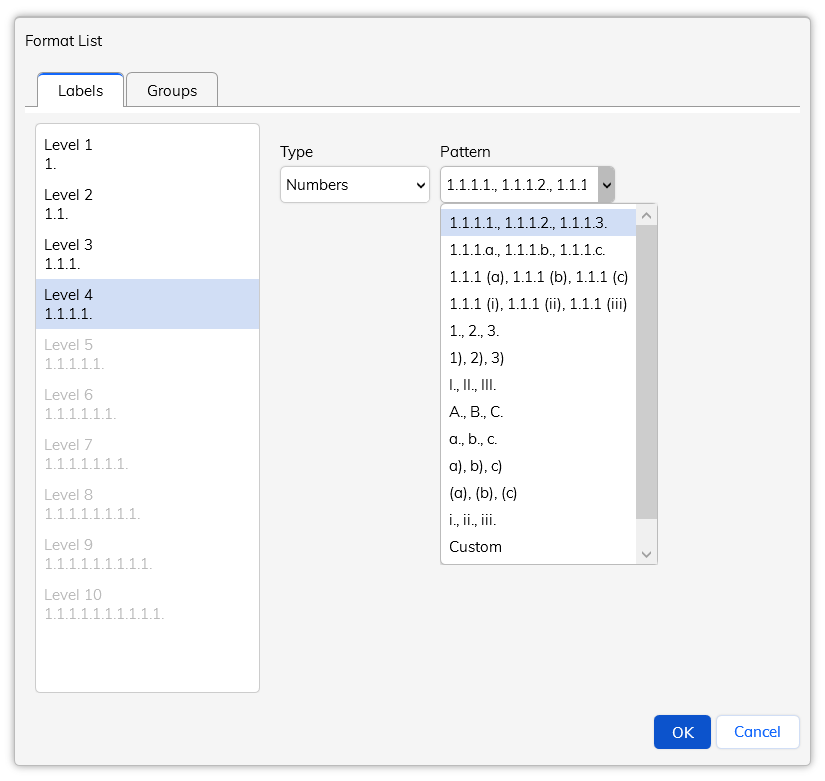This screenshot has width=825, height=781.
Task: Click the pattern list scroll up arrow
Action: pos(647,216)
